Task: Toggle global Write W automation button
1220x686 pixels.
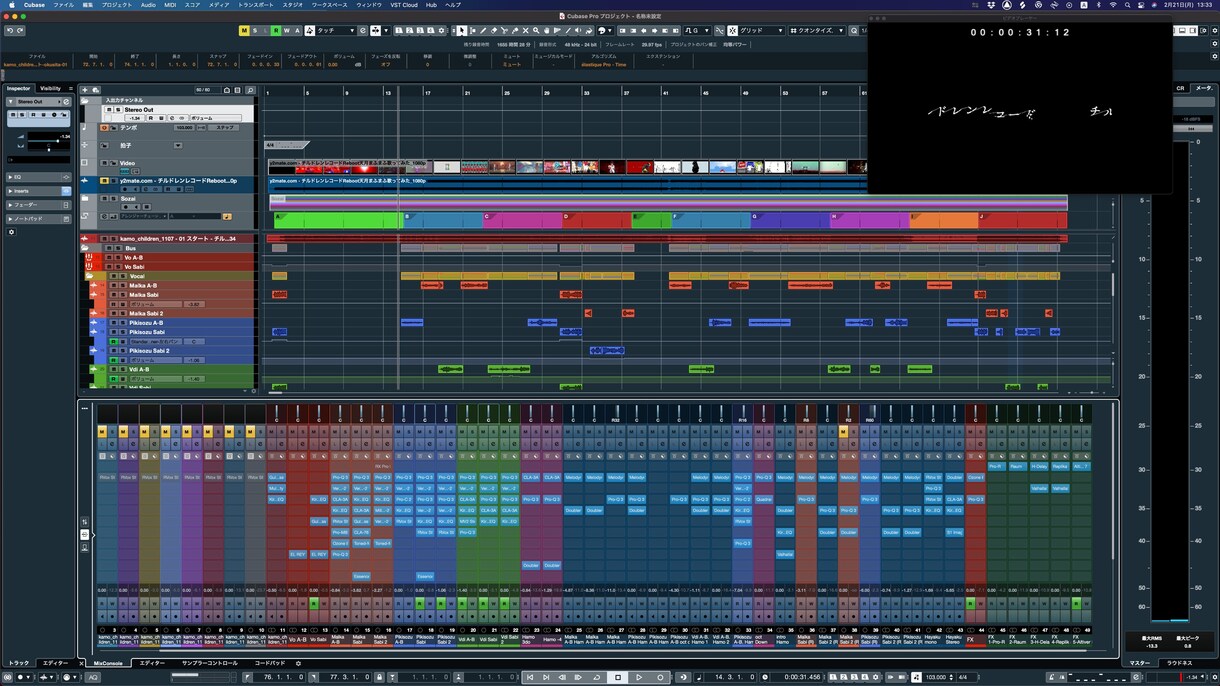Action: pyautogui.click(x=287, y=31)
